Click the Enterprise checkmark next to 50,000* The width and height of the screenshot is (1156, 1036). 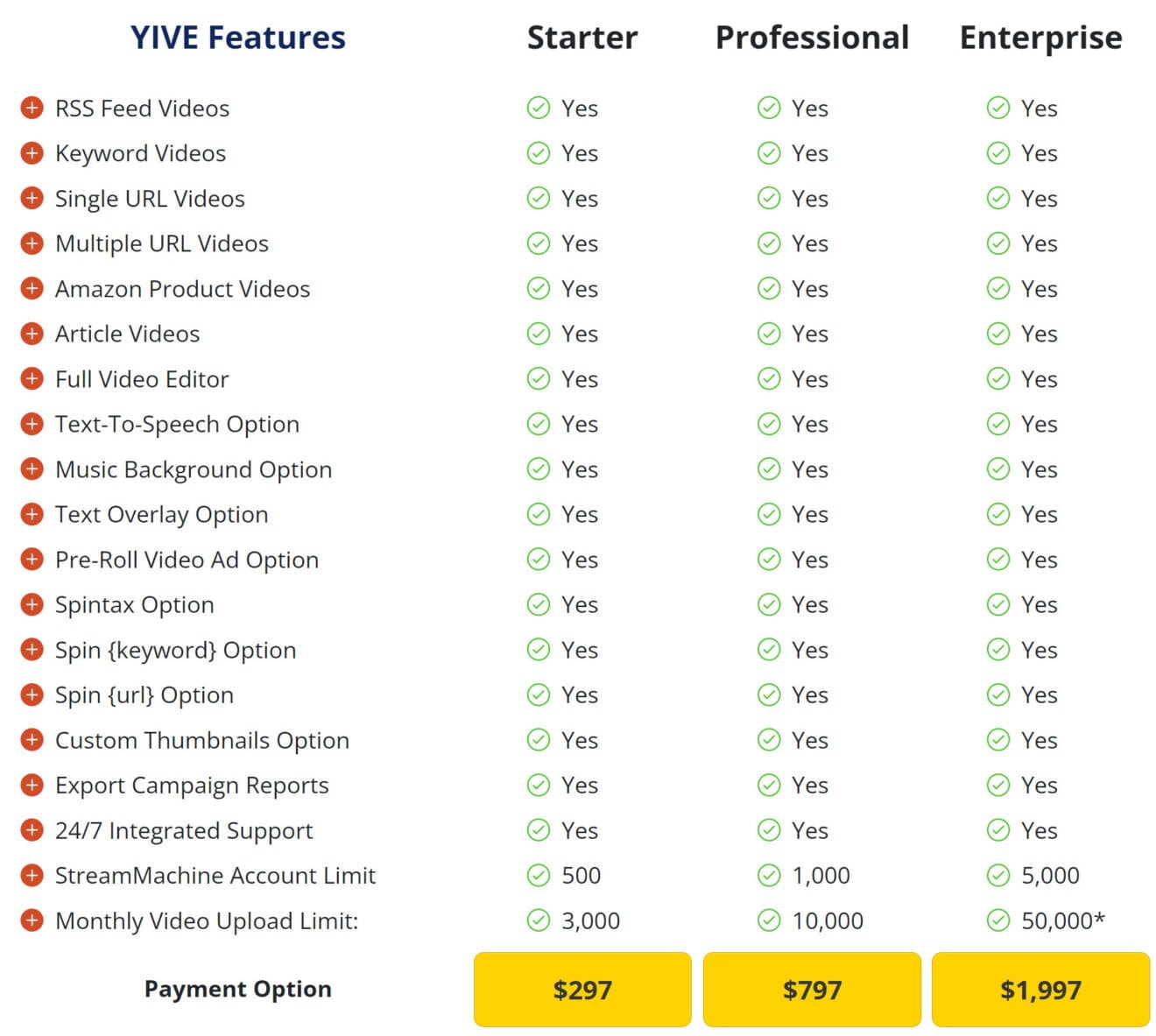pos(998,920)
